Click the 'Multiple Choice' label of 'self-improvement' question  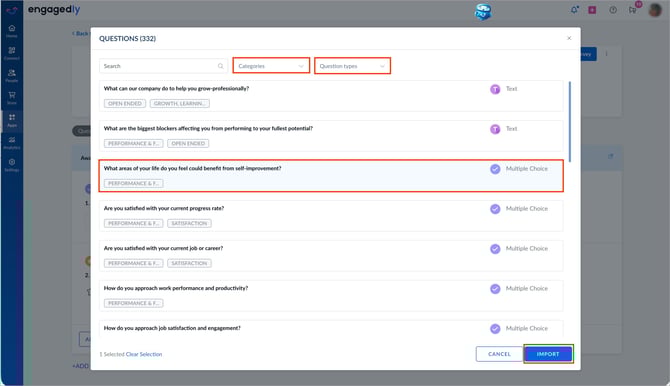526,169
